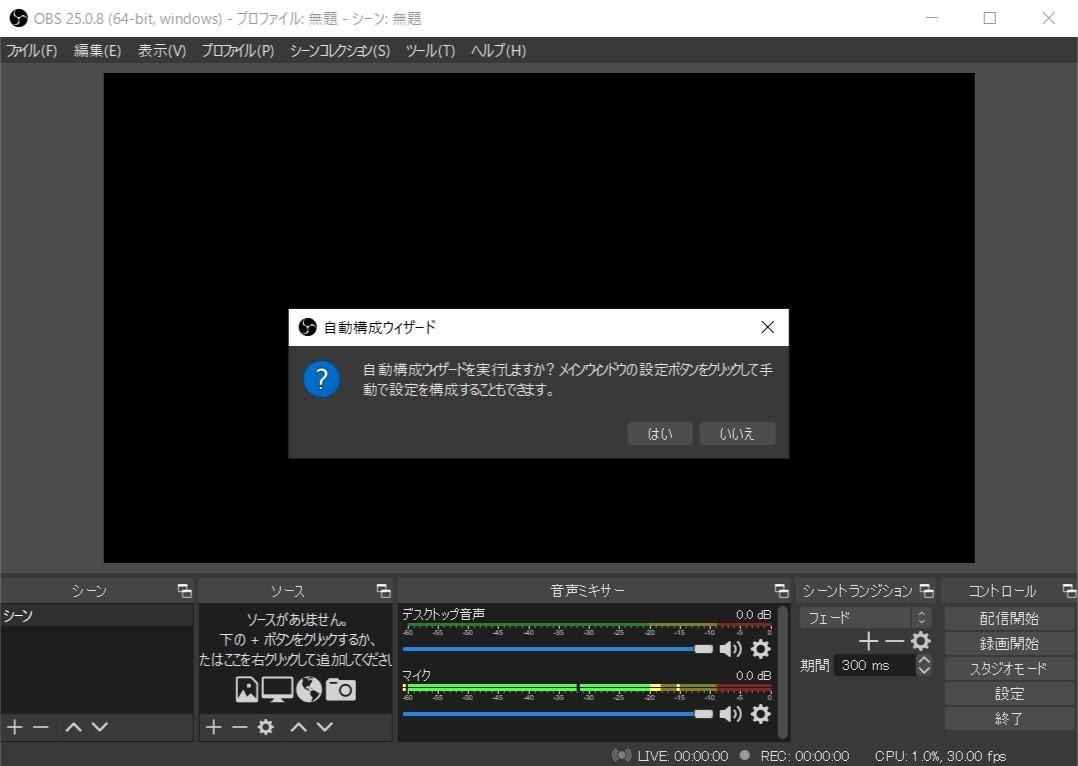Click the マイク label in the mixer
Screen dimensions: 1078x766
(x=417, y=675)
